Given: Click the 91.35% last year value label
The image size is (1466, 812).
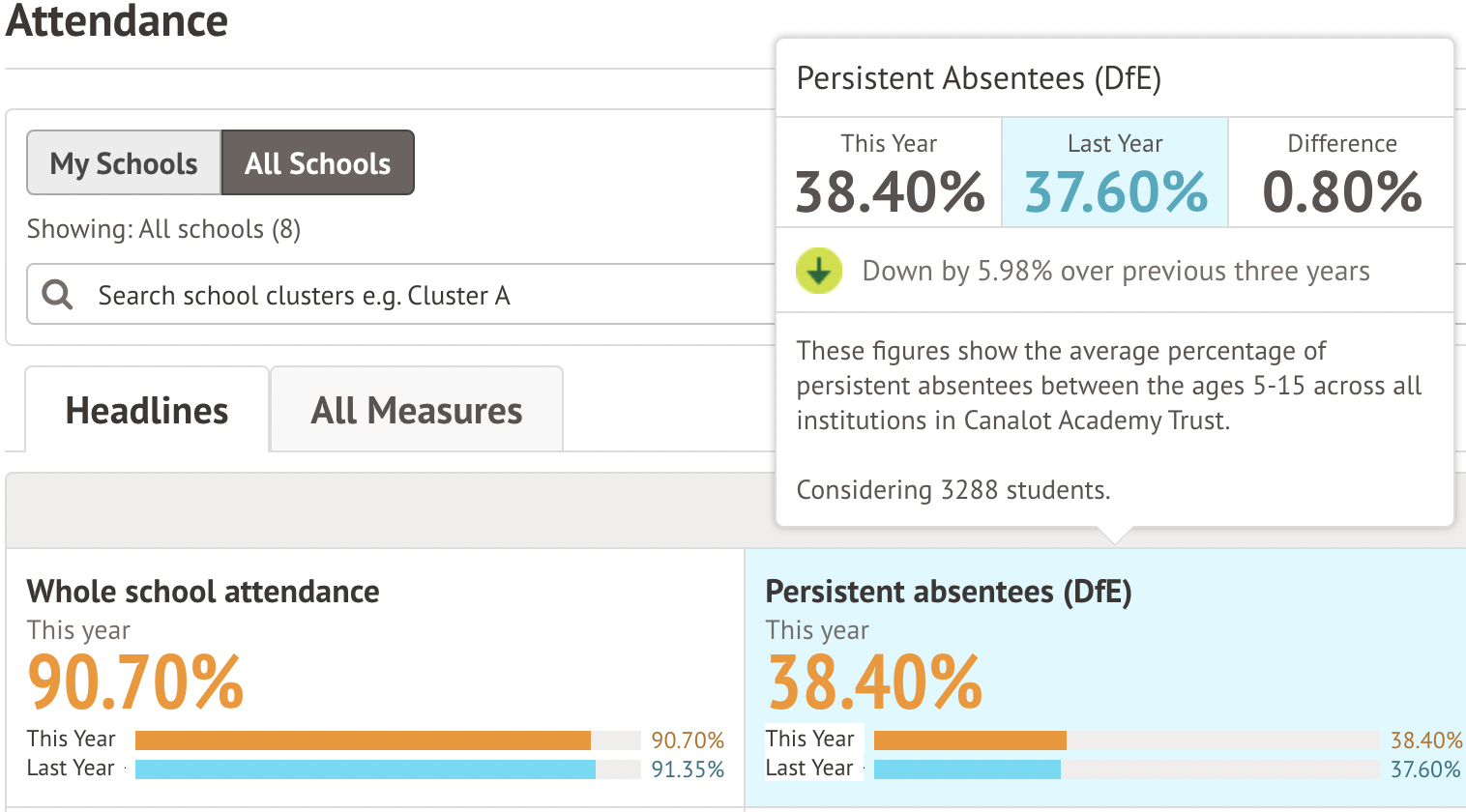Looking at the screenshot, I should [688, 769].
